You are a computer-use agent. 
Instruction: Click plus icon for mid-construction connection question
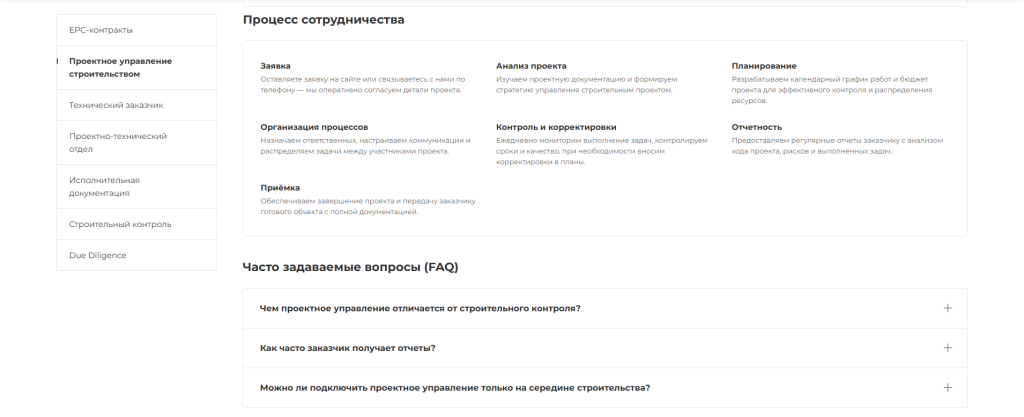coord(947,388)
